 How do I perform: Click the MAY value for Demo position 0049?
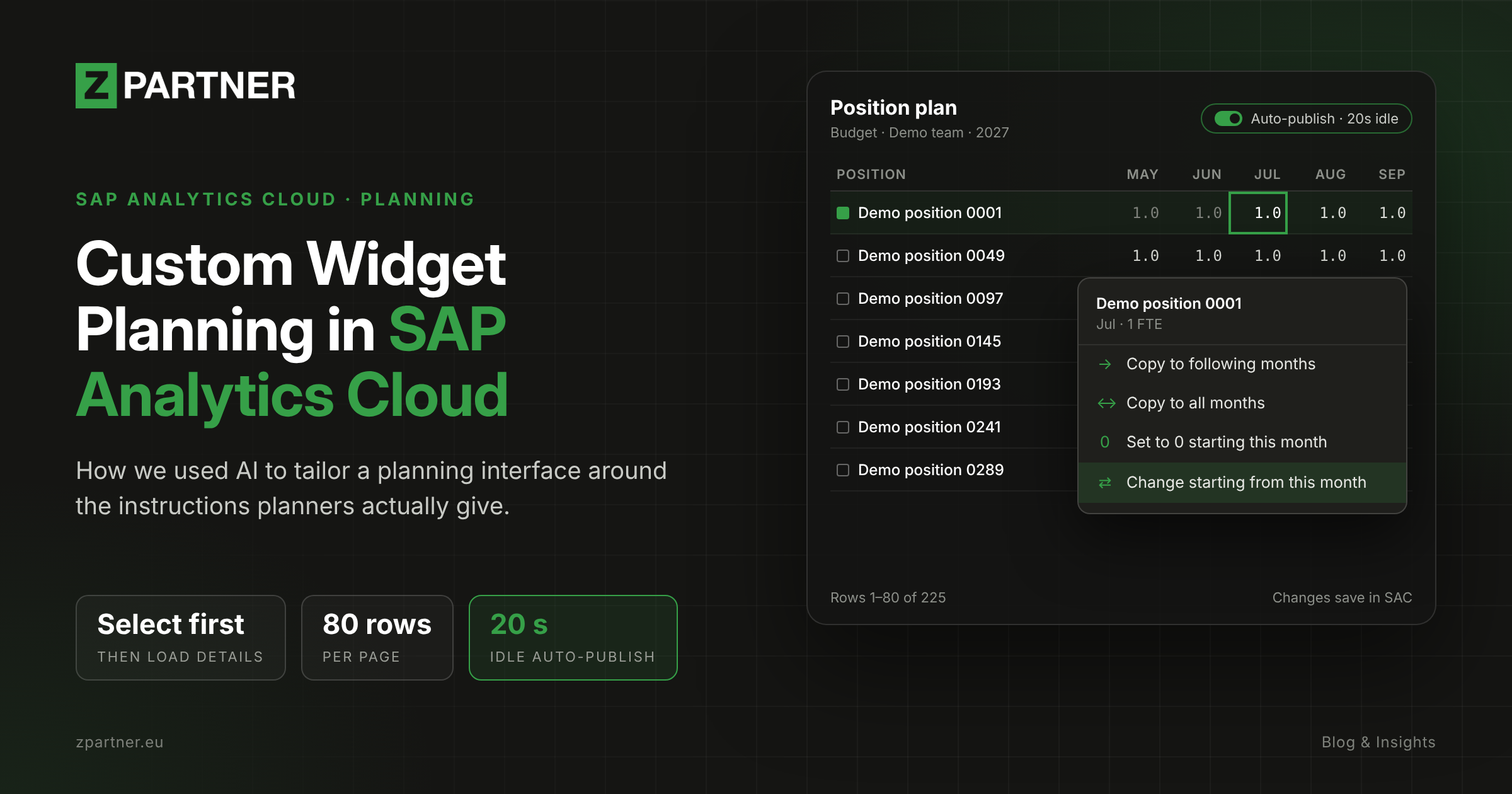point(1145,256)
